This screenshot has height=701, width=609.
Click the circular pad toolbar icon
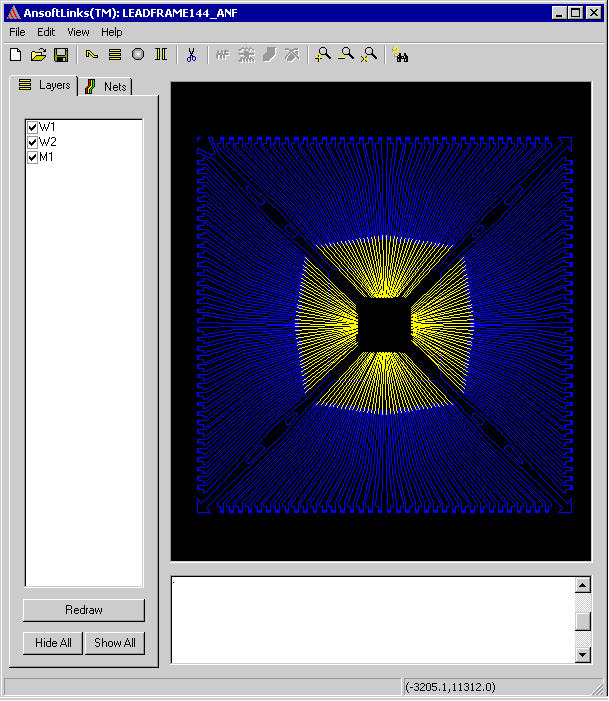point(138,55)
